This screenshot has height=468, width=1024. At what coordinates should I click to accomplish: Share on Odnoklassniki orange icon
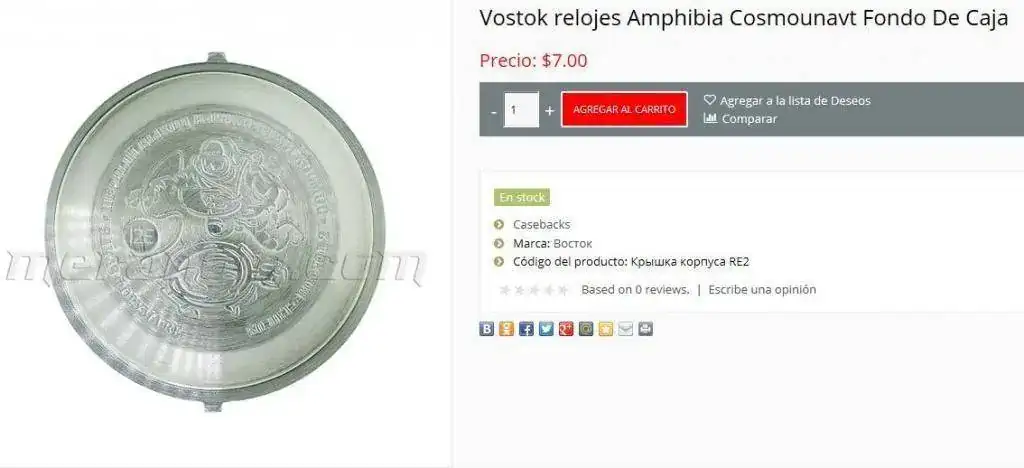click(x=506, y=329)
